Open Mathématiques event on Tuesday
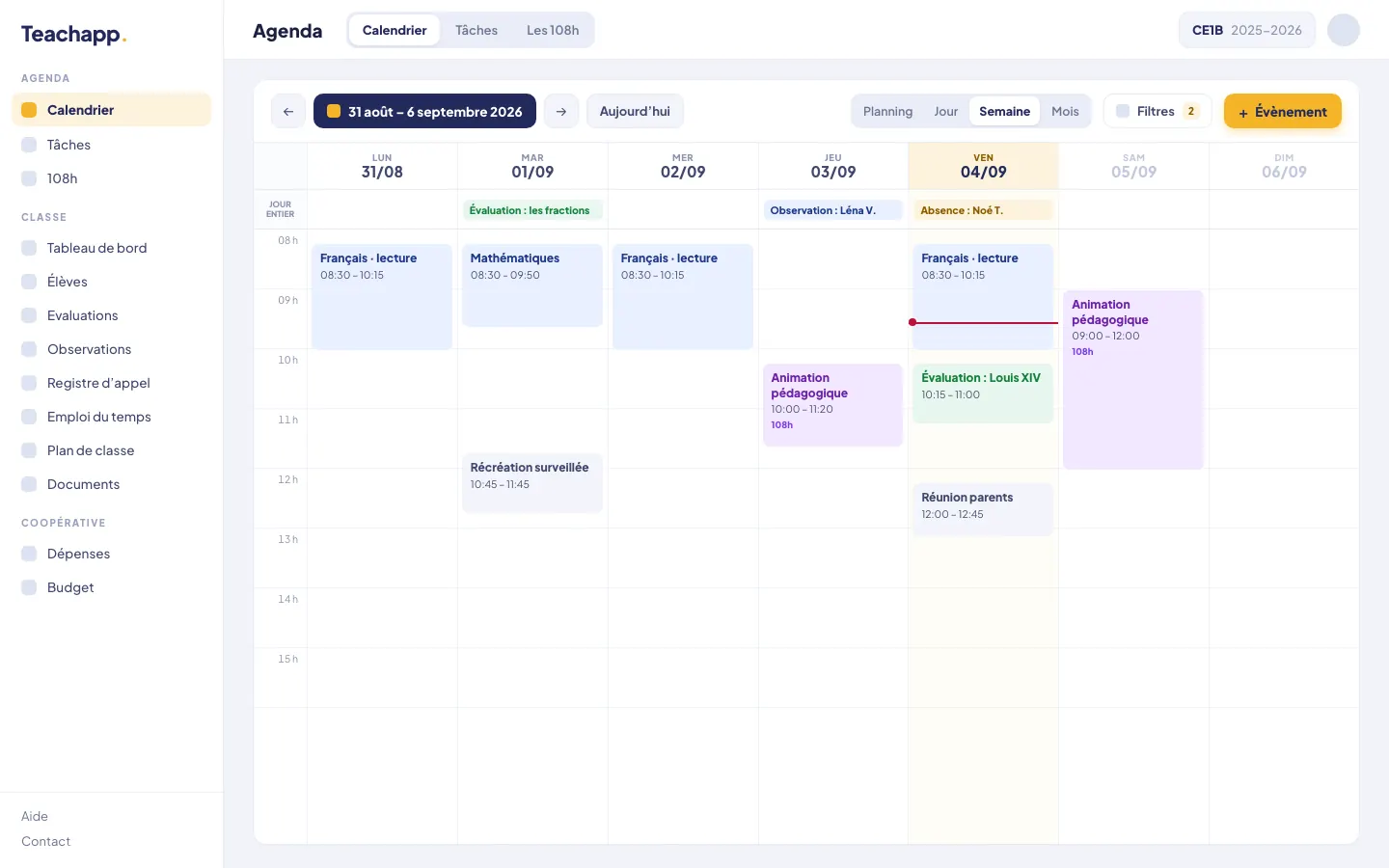1389x868 pixels. point(532,285)
